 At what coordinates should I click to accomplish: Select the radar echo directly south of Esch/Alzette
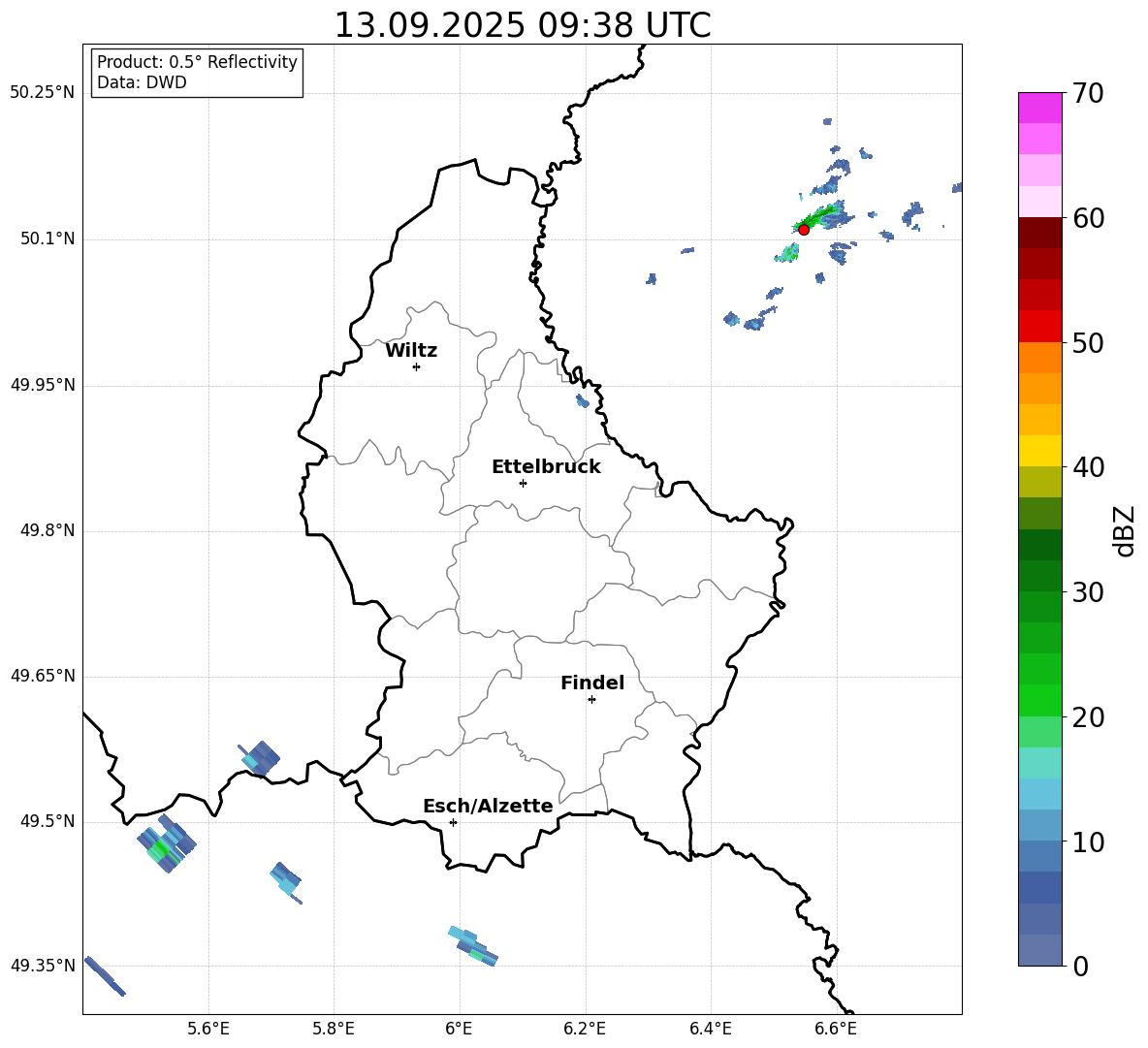point(473,945)
